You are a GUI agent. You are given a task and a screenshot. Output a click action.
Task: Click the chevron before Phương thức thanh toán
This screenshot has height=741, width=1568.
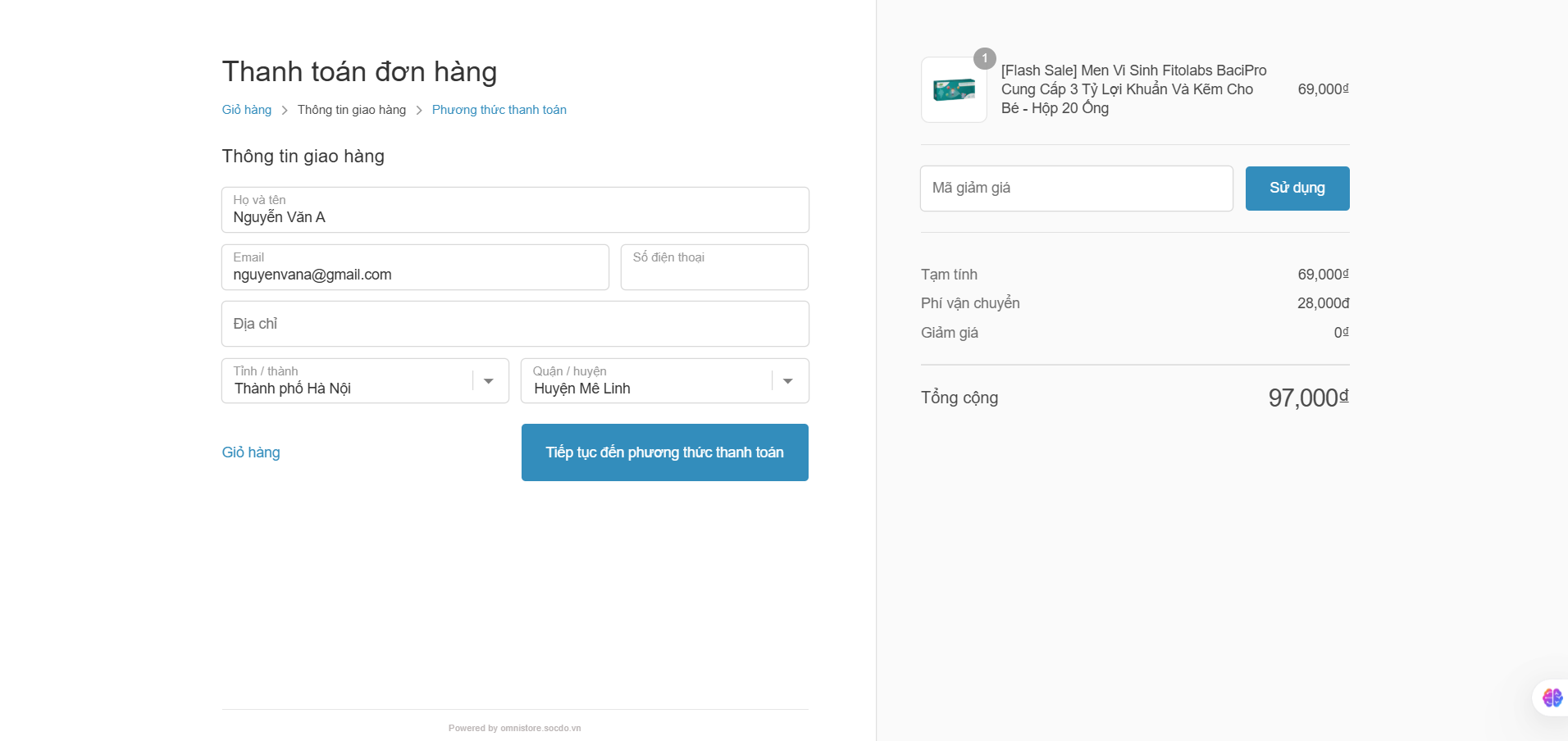coord(419,111)
